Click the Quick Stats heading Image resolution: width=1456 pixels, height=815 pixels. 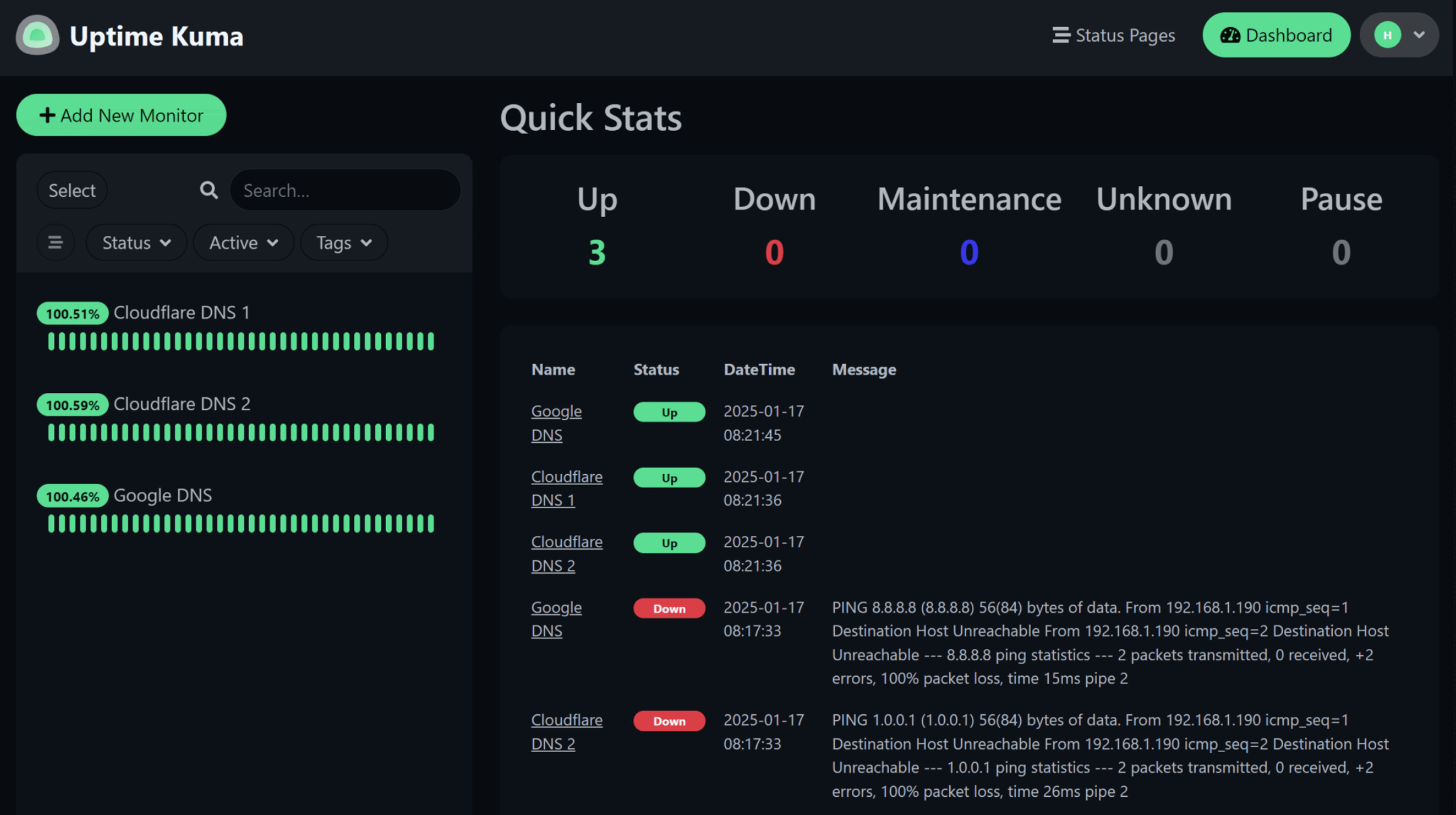click(x=590, y=118)
